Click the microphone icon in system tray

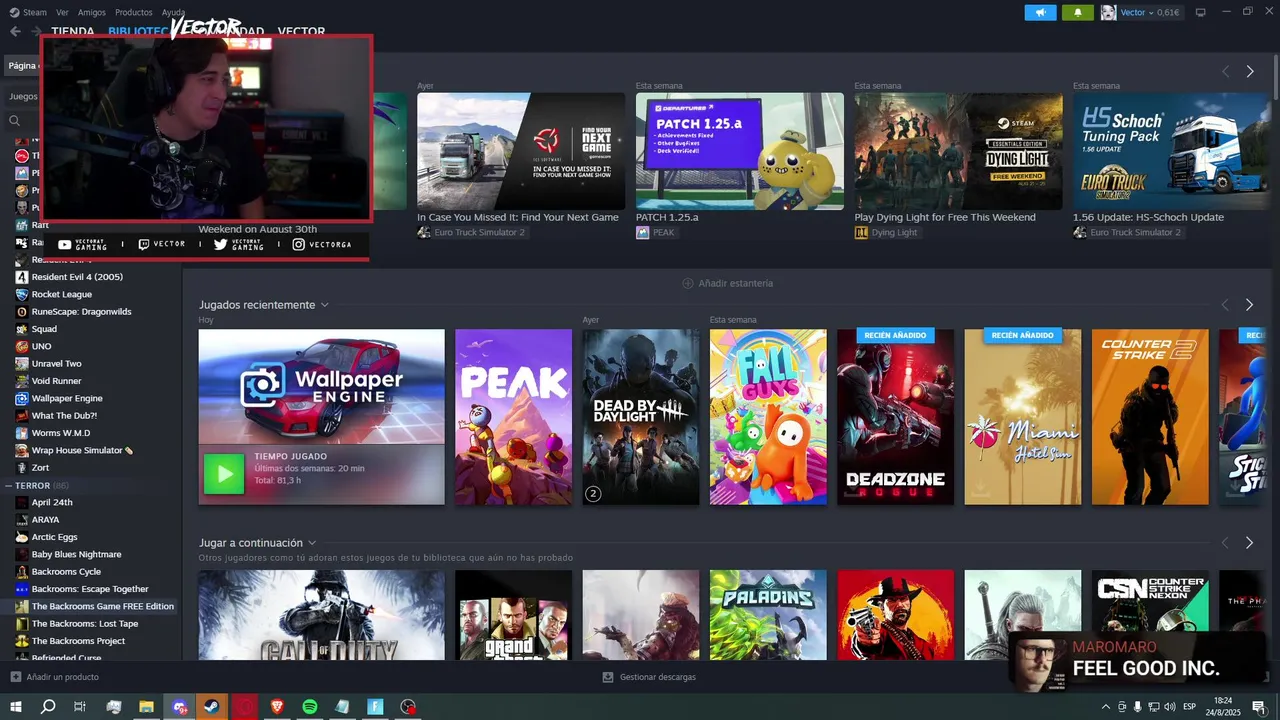click(x=1137, y=707)
